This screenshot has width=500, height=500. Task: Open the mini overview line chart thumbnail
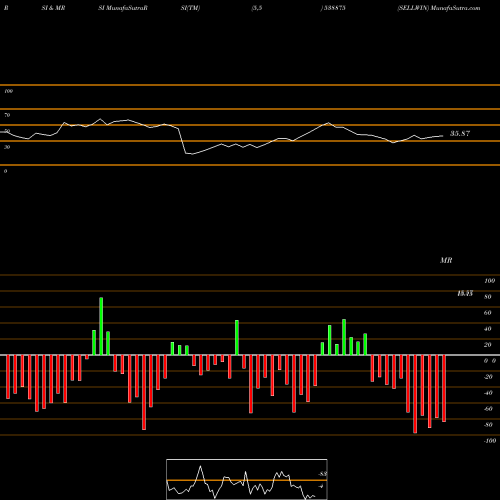[x=247, y=479]
